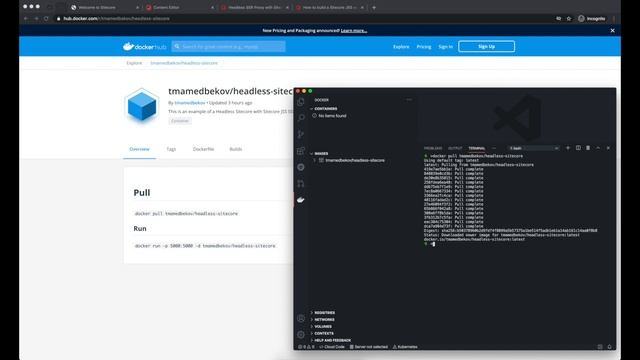Screen dimensions: 640x360
Task: Expand the Help and Feedback section
Action: coord(332,340)
